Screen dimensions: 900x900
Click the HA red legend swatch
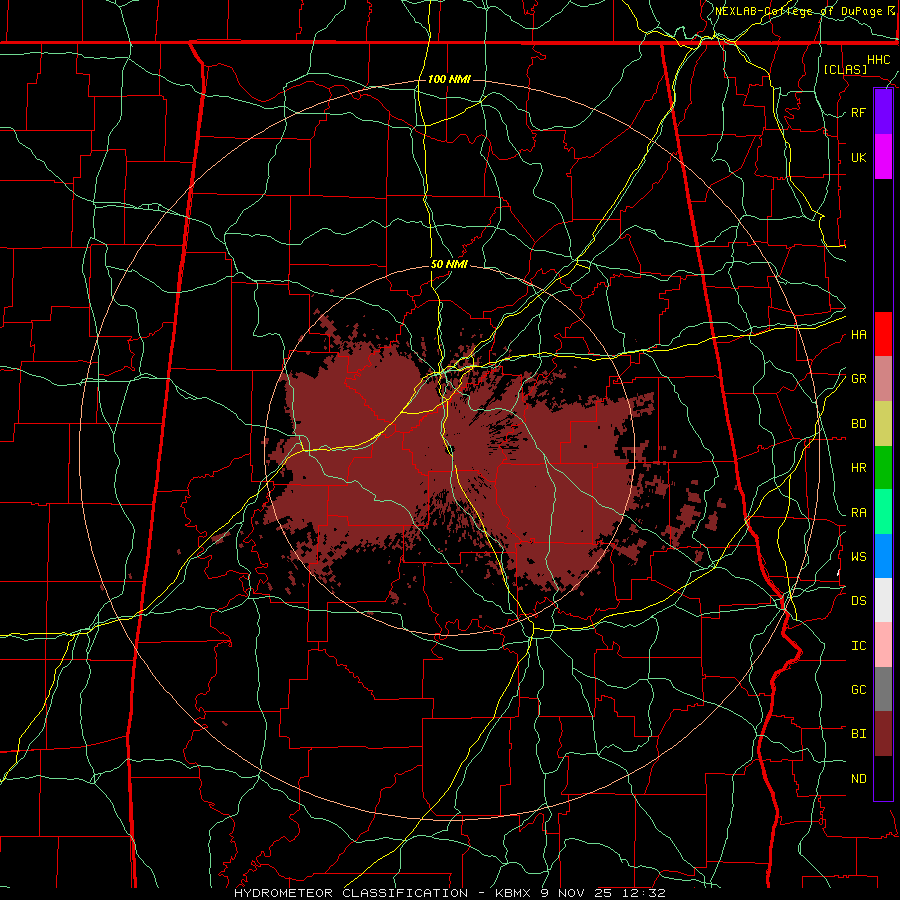tap(883, 334)
